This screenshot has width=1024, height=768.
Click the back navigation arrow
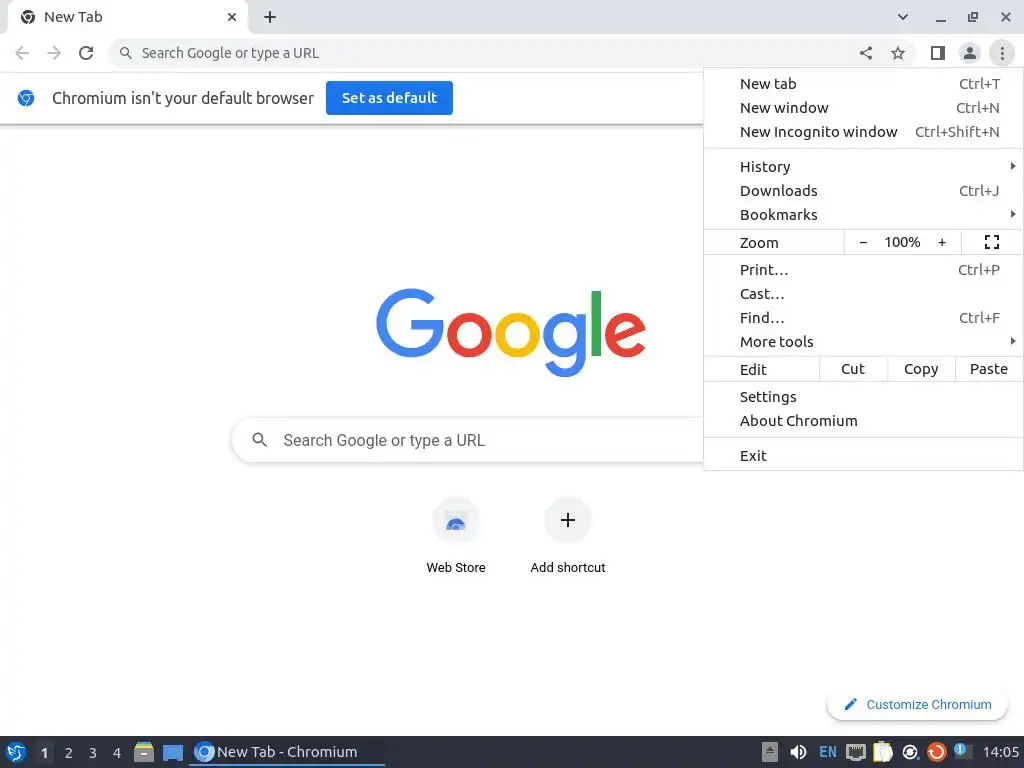click(x=22, y=53)
